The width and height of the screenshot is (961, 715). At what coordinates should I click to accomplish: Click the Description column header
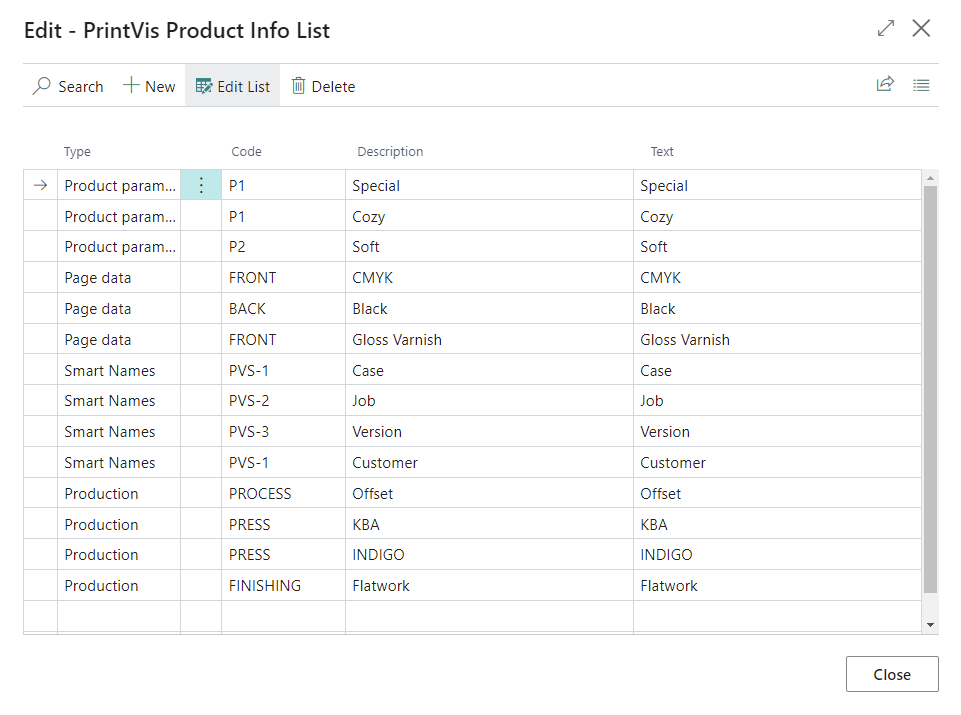[x=390, y=152]
